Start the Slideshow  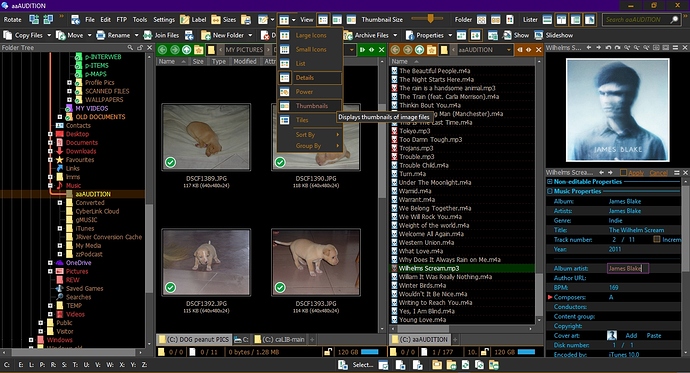point(554,35)
